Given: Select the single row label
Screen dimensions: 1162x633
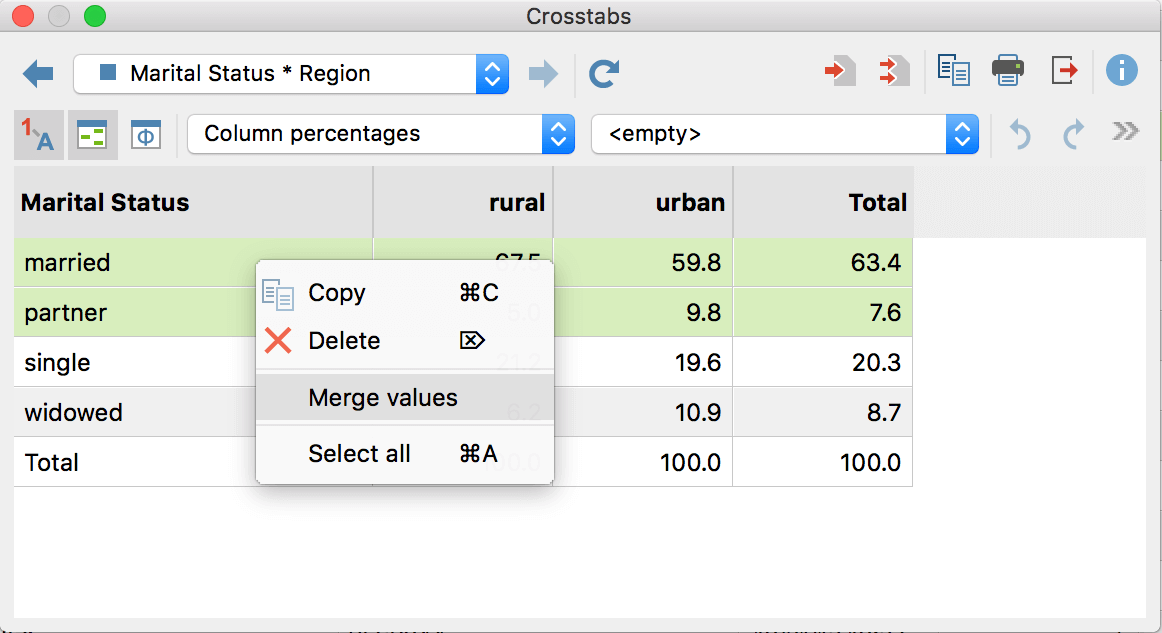Looking at the screenshot, I should click(57, 363).
